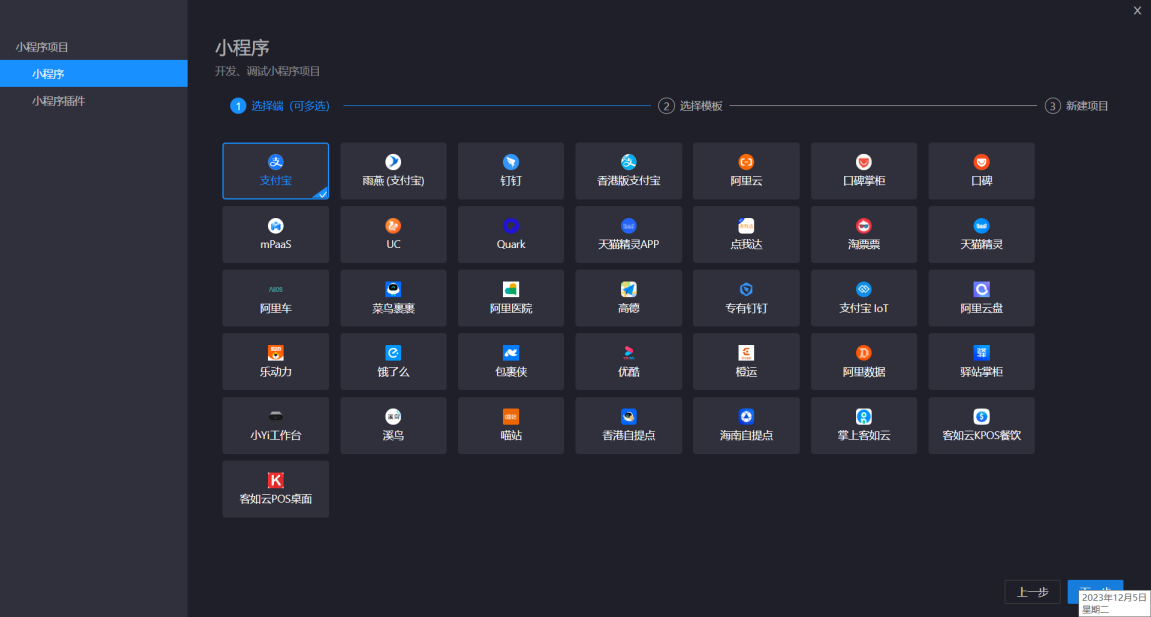
Task: Open 小程序插件 in the left sidebar
Action: [x=94, y=101]
